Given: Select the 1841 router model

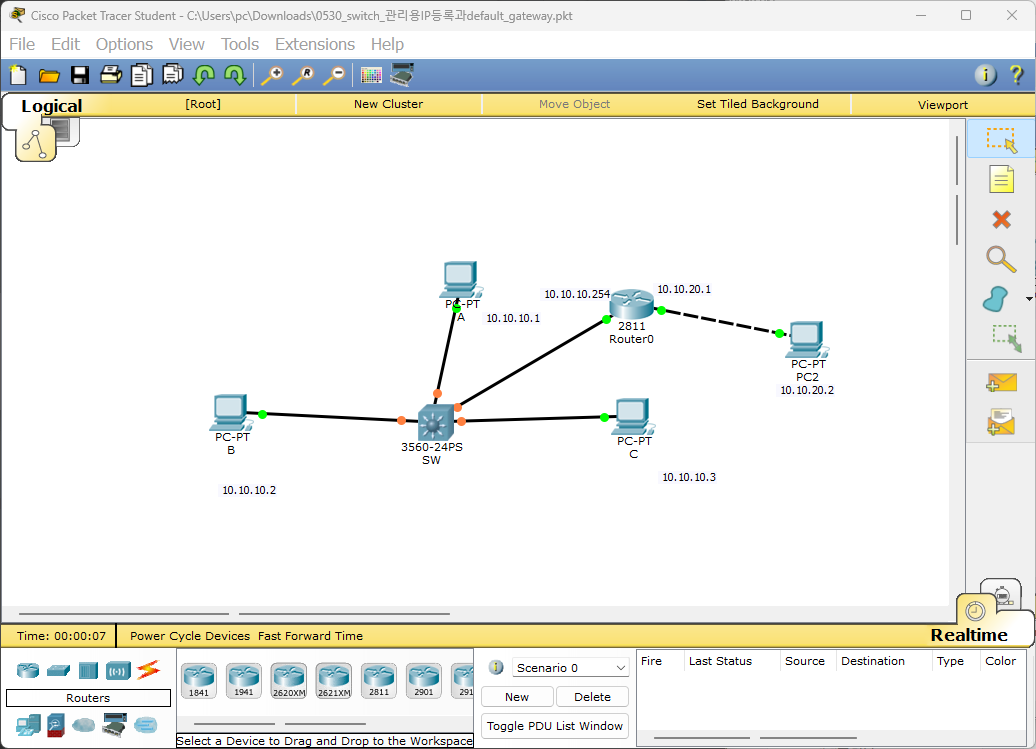Looking at the screenshot, I should [x=199, y=681].
